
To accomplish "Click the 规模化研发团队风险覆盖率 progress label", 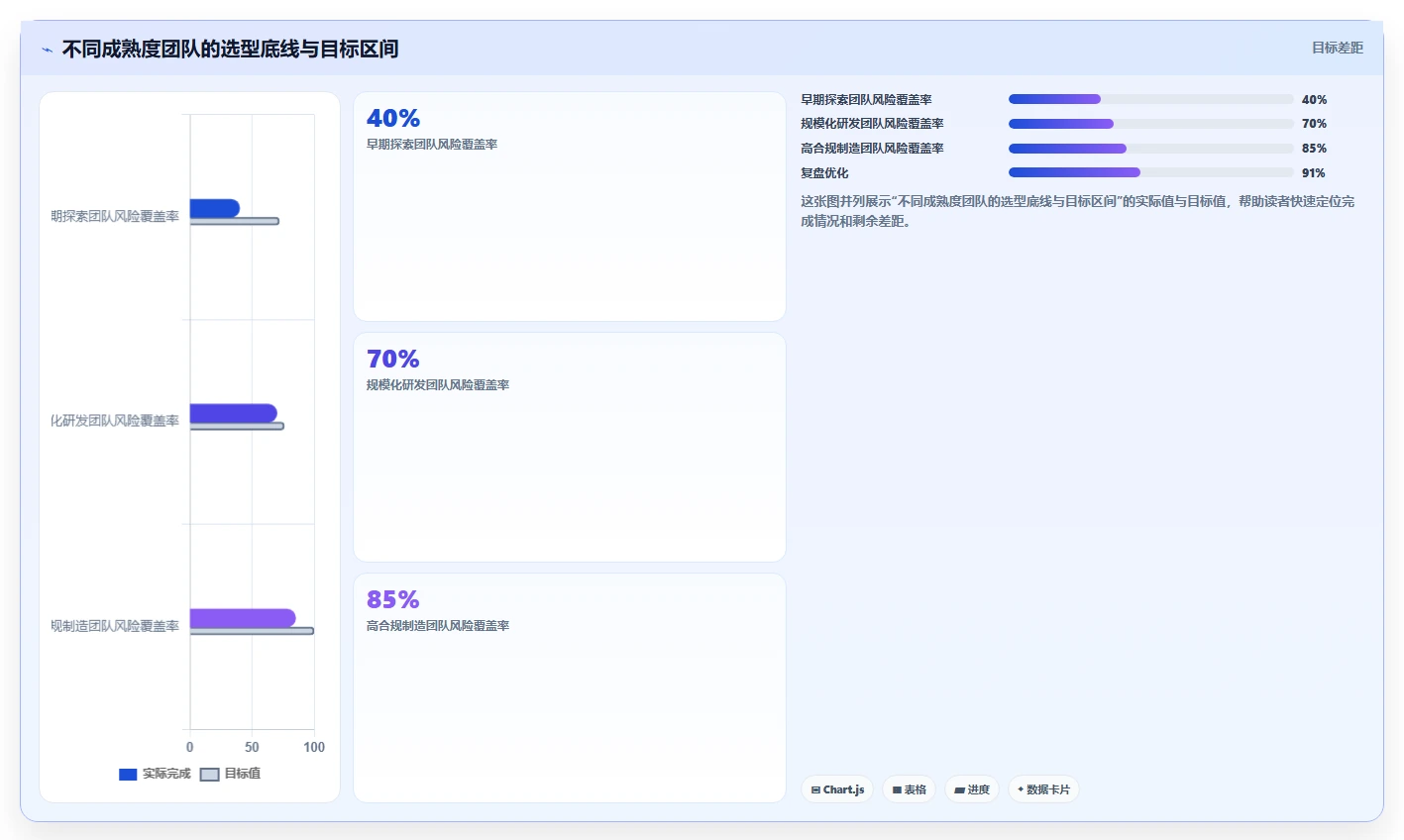I will pyautogui.click(x=872, y=124).
